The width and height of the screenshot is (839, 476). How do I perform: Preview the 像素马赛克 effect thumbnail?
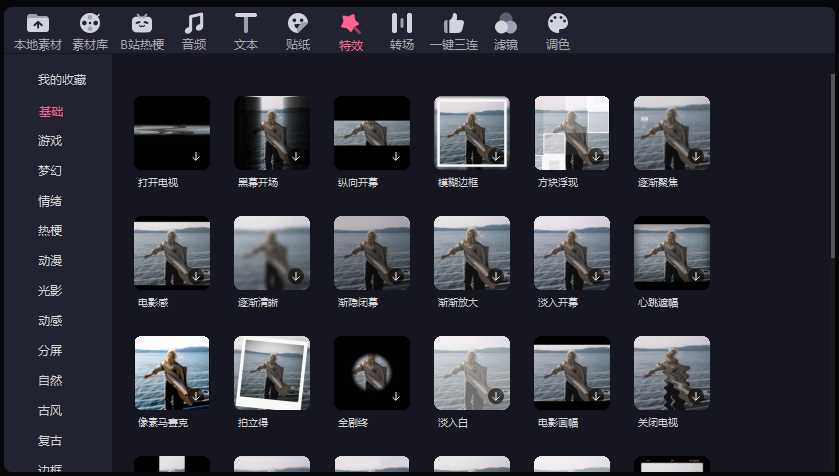tap(172, 373)
